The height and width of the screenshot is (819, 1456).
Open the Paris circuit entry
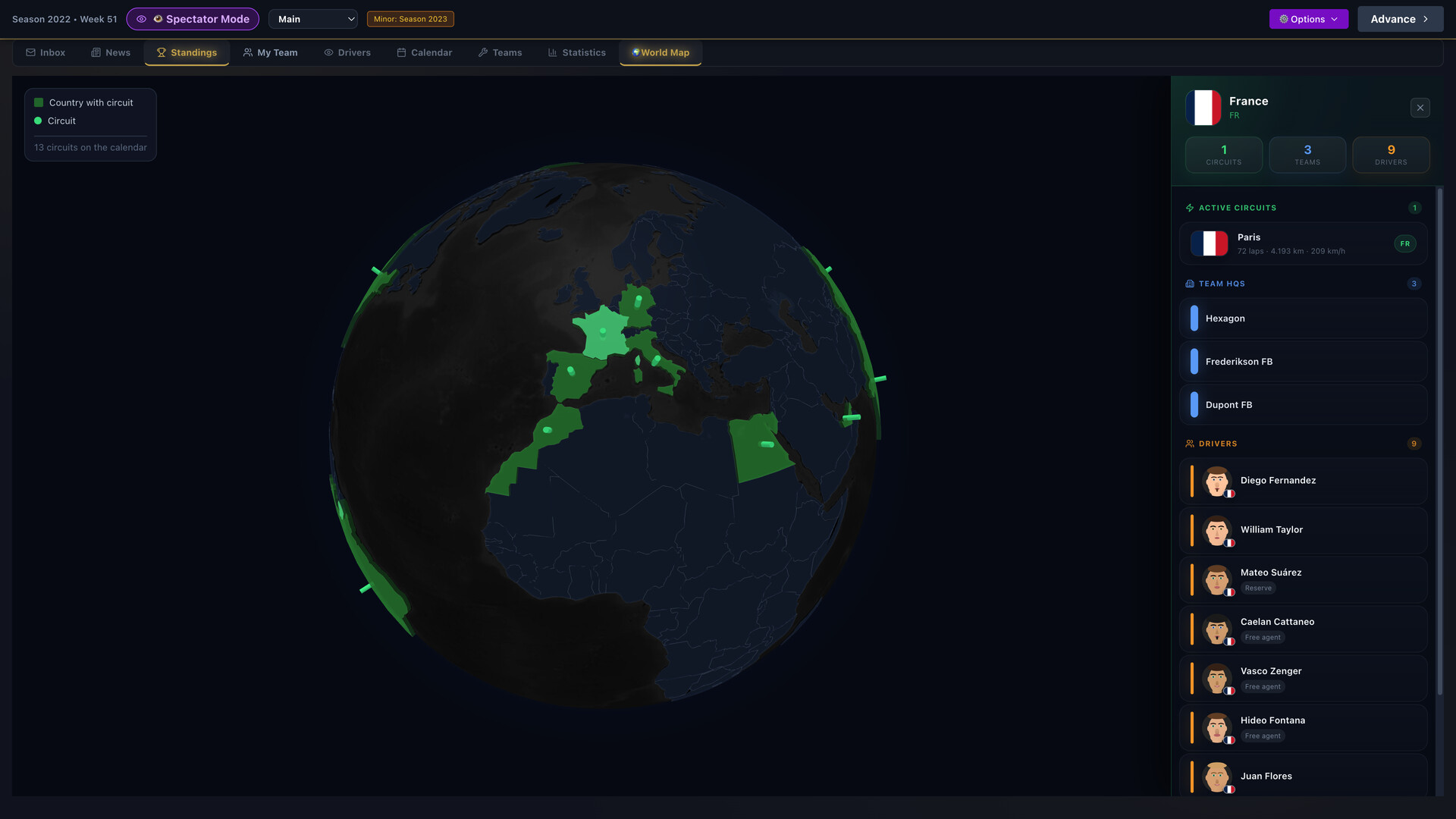(x=1304, y=243)
